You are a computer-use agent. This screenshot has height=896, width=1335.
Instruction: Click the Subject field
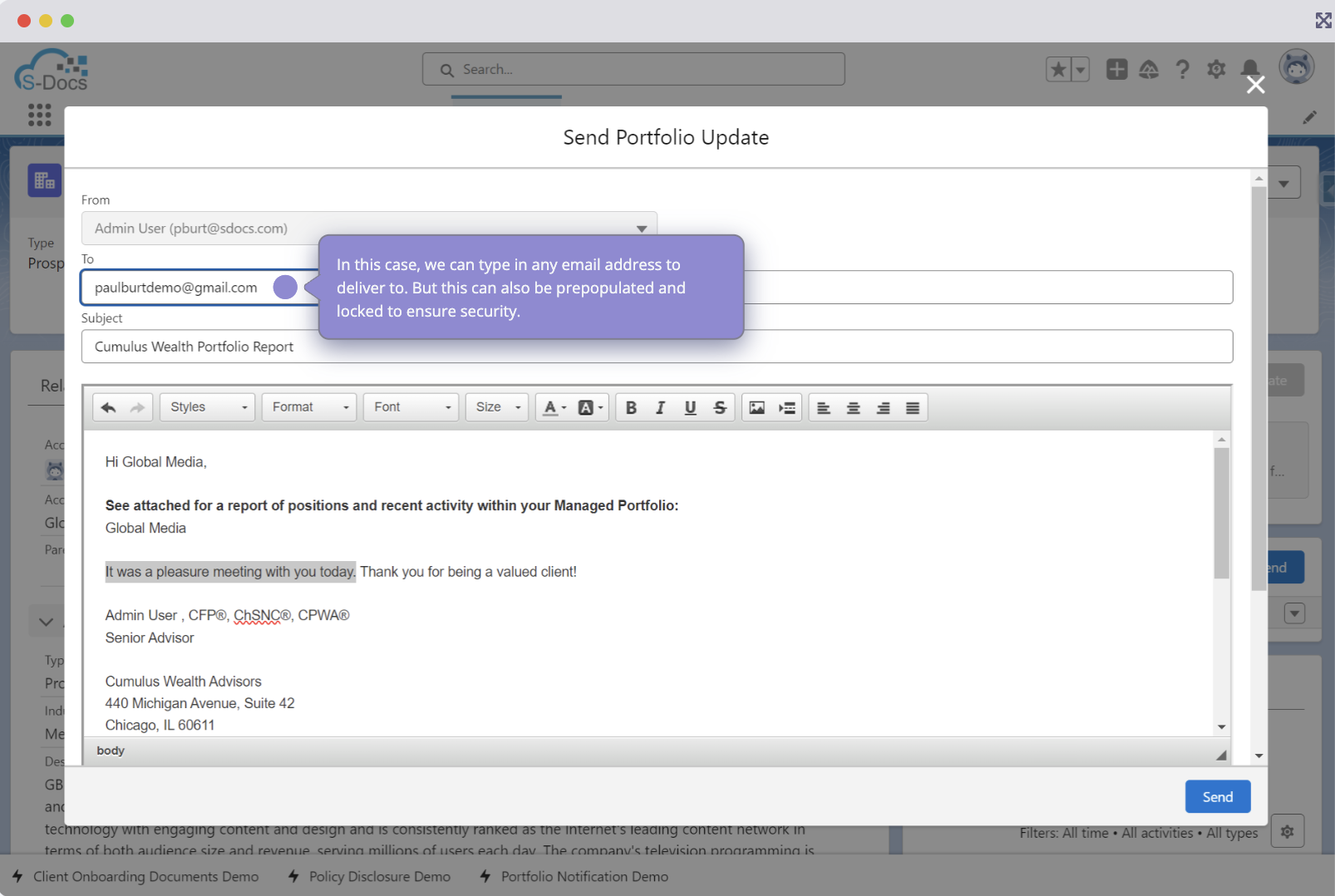coord(657,347)
